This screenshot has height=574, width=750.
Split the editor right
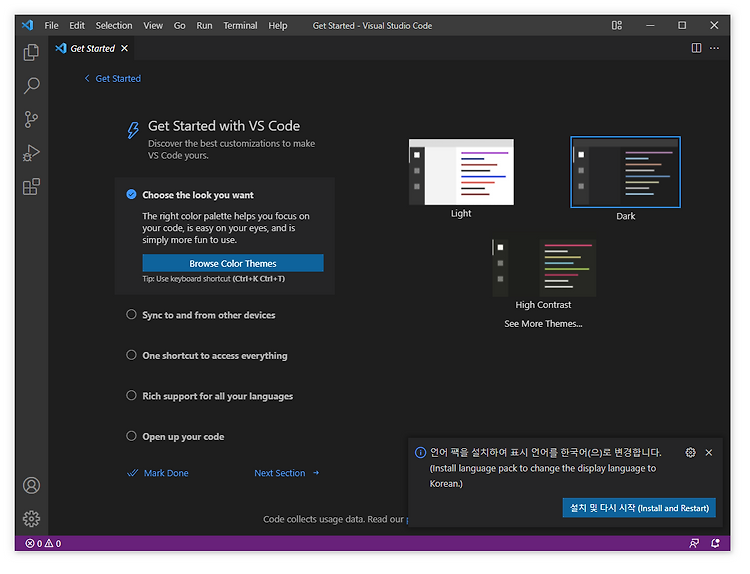[696, 48]
